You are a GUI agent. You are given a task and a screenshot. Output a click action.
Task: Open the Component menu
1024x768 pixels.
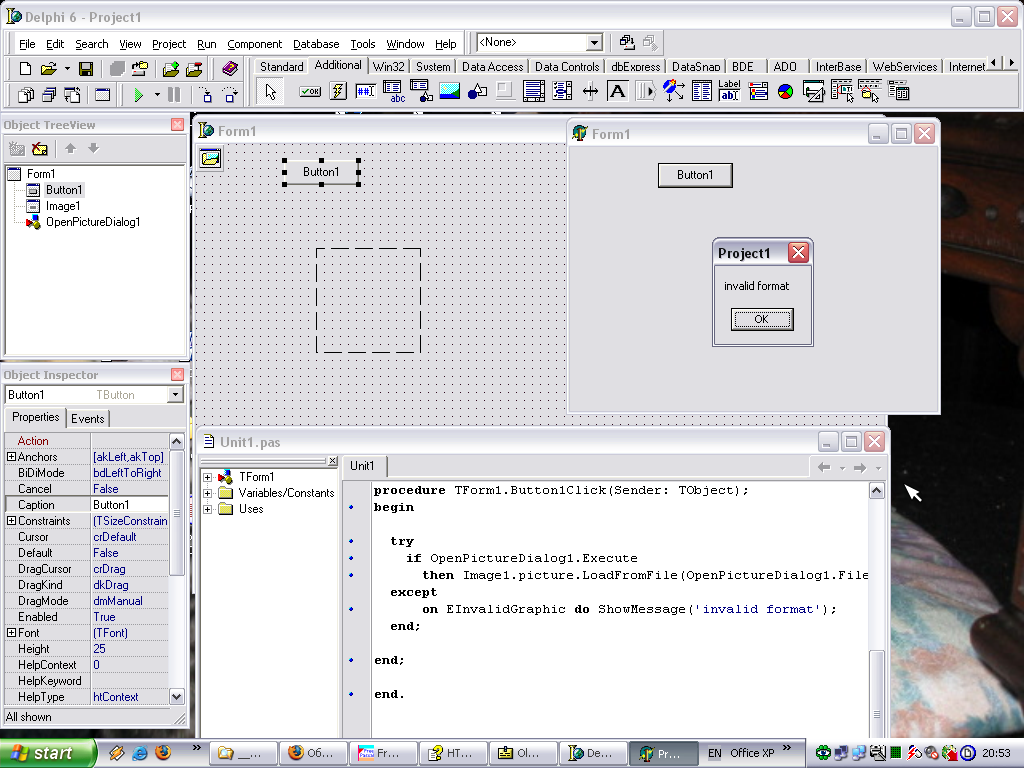[x=254, y=44]
